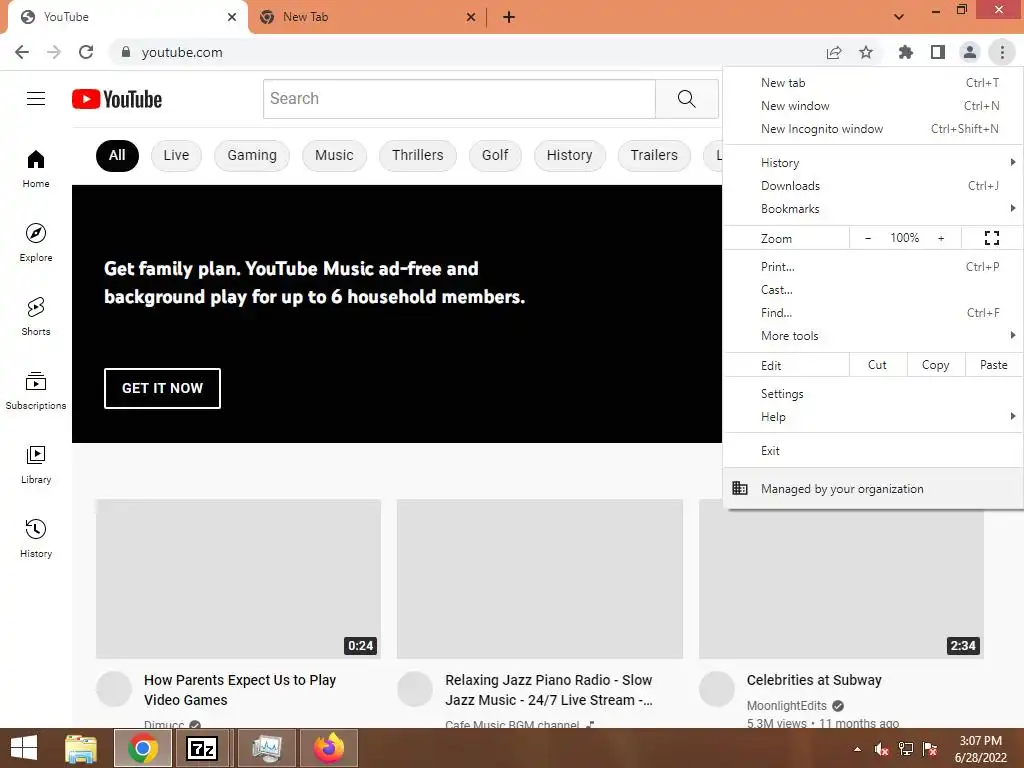Click the tab search chevron

point(899,17)
